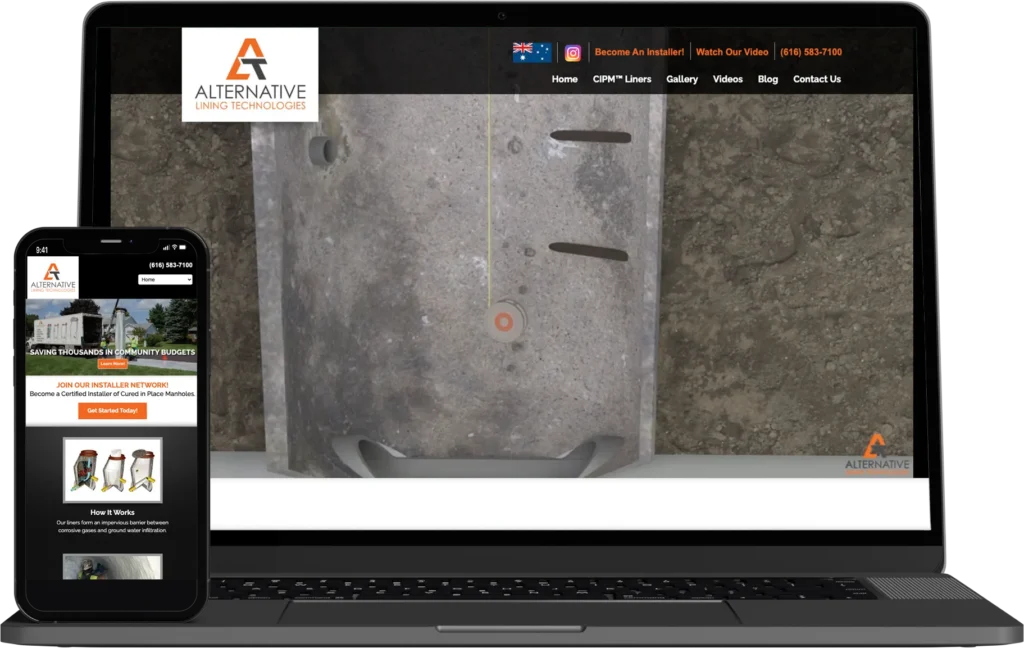This screenshot has height=648, width=1024.
Task: Open the Home dropdown on the phone
Action: 165,280
